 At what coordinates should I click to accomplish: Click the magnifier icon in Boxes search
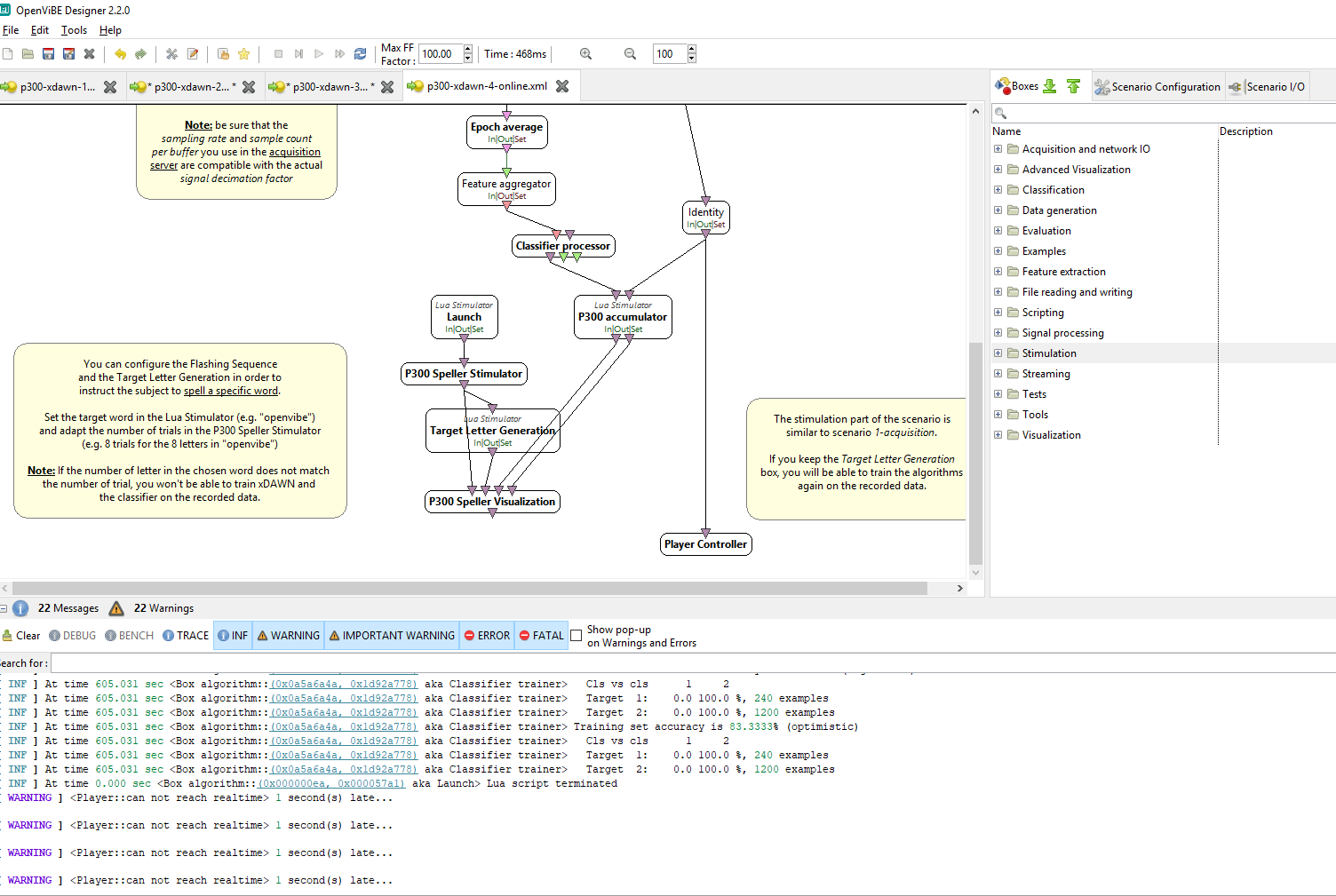tap(1000, 113)
